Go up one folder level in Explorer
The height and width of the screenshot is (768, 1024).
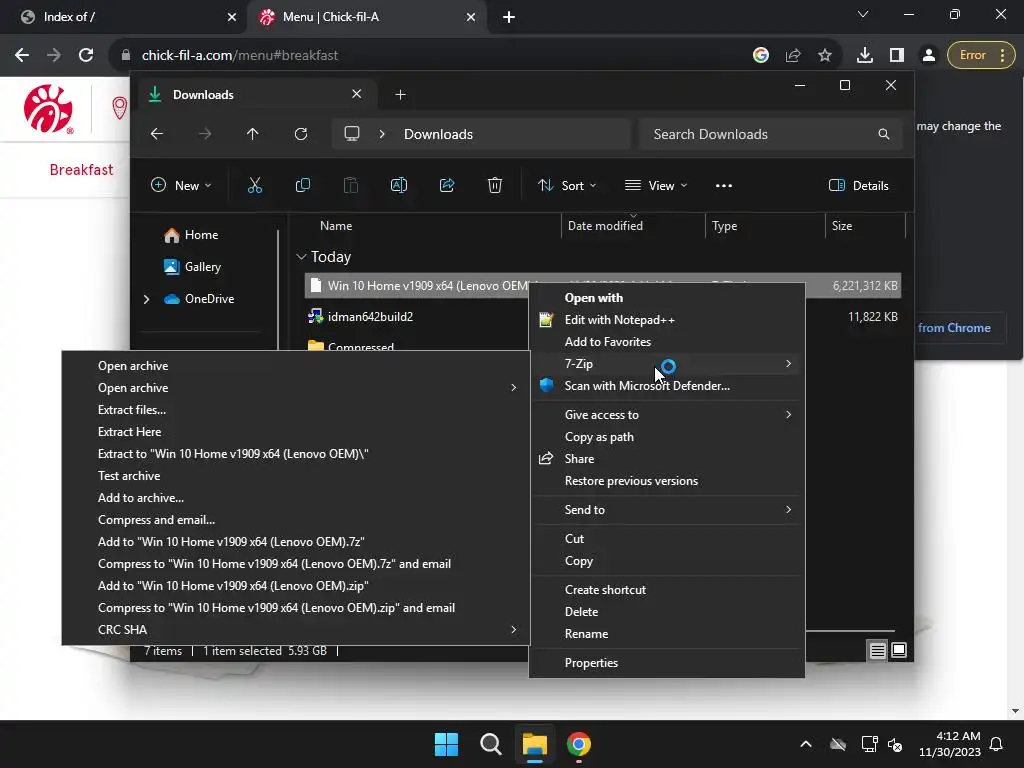coord(253,134)
